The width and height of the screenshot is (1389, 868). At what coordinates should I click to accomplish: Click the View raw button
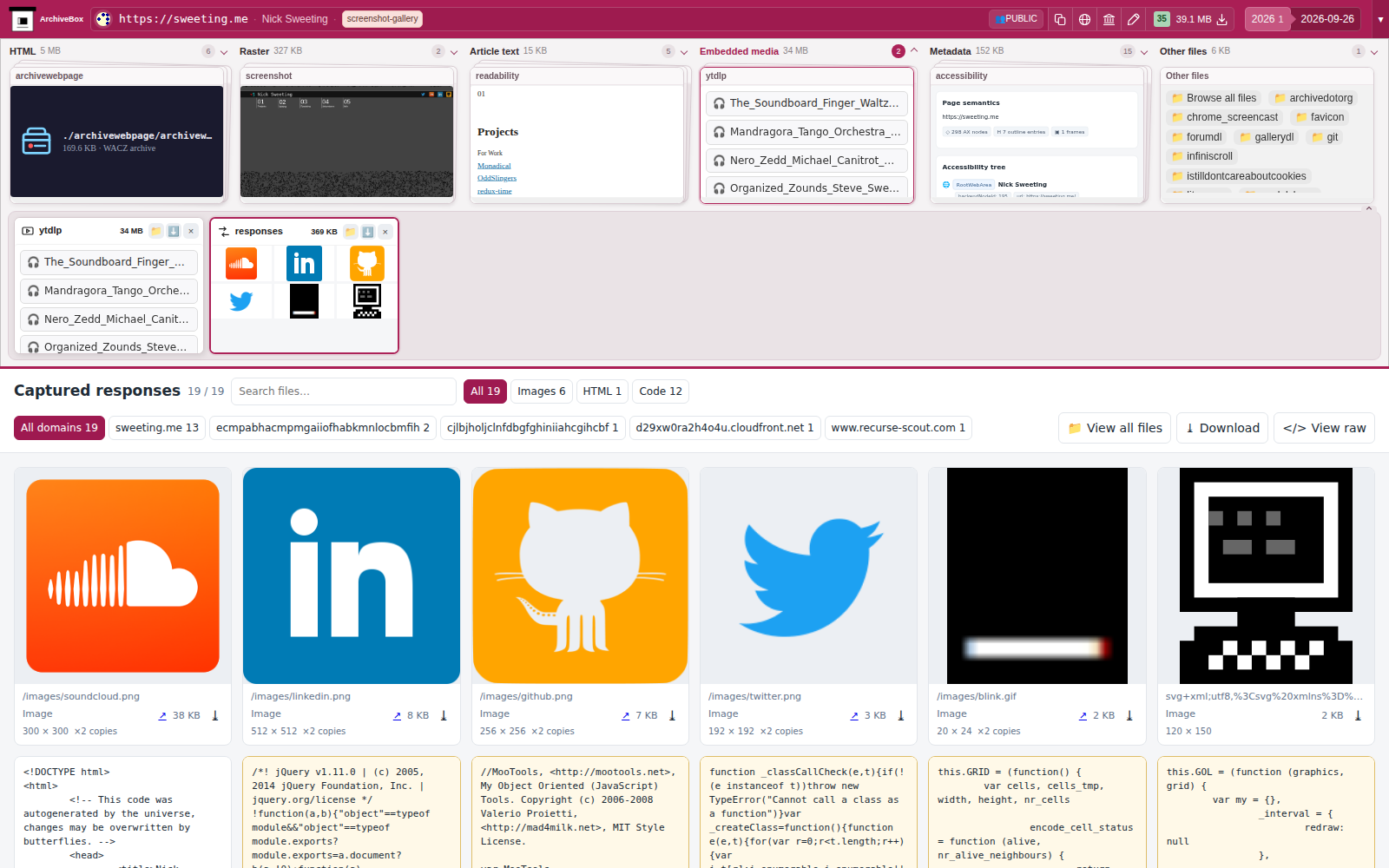point(1324,428)
